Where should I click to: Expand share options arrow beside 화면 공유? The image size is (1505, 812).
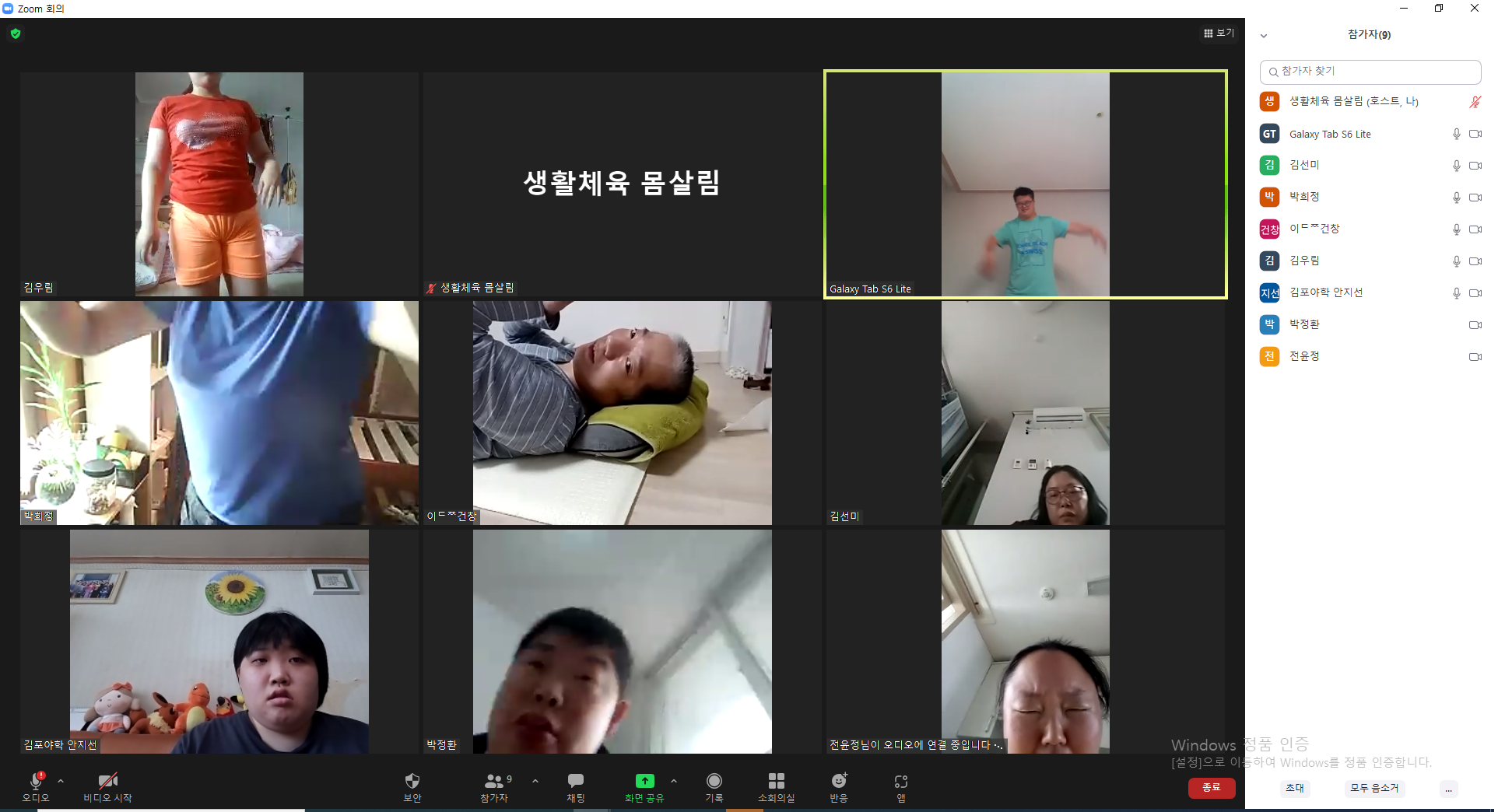pyautogui.click(x=674, y=781)
